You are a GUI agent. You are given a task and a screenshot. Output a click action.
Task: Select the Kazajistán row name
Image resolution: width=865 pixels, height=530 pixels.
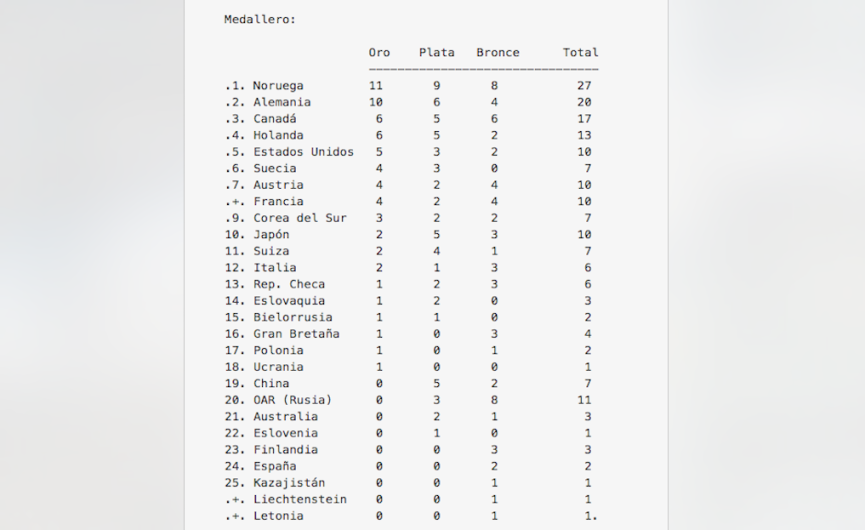[x=289, y=483]
